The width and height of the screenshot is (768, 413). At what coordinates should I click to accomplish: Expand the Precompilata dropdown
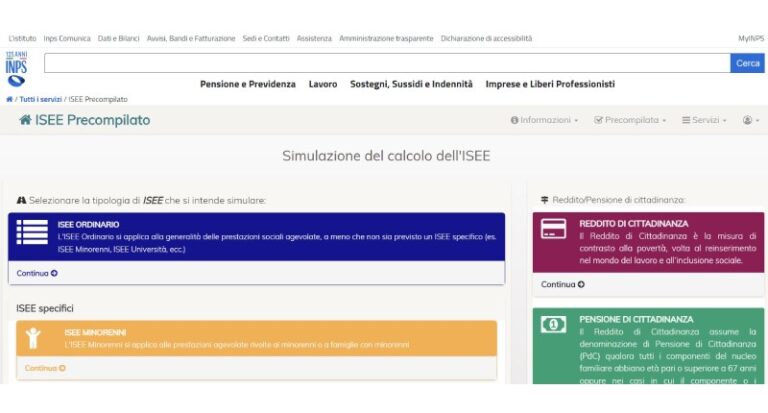(630, 120)
